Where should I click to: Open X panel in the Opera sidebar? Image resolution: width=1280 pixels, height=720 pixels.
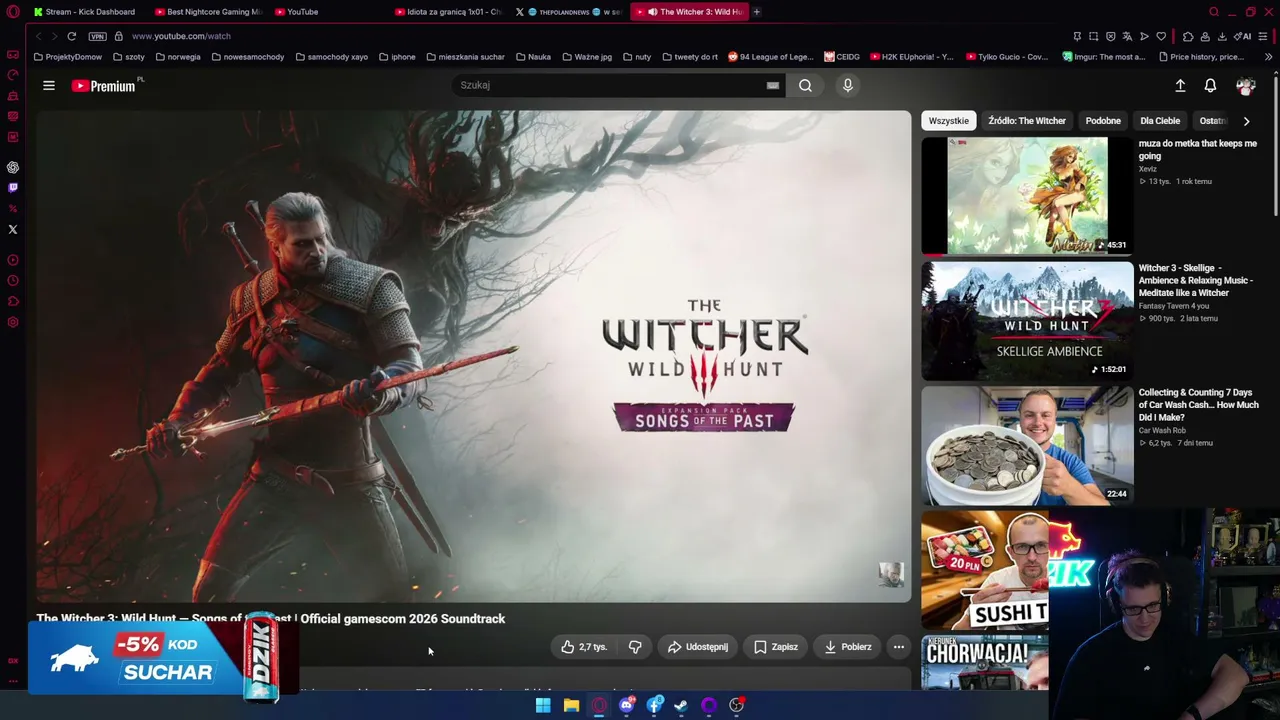(x=13, y=230)
